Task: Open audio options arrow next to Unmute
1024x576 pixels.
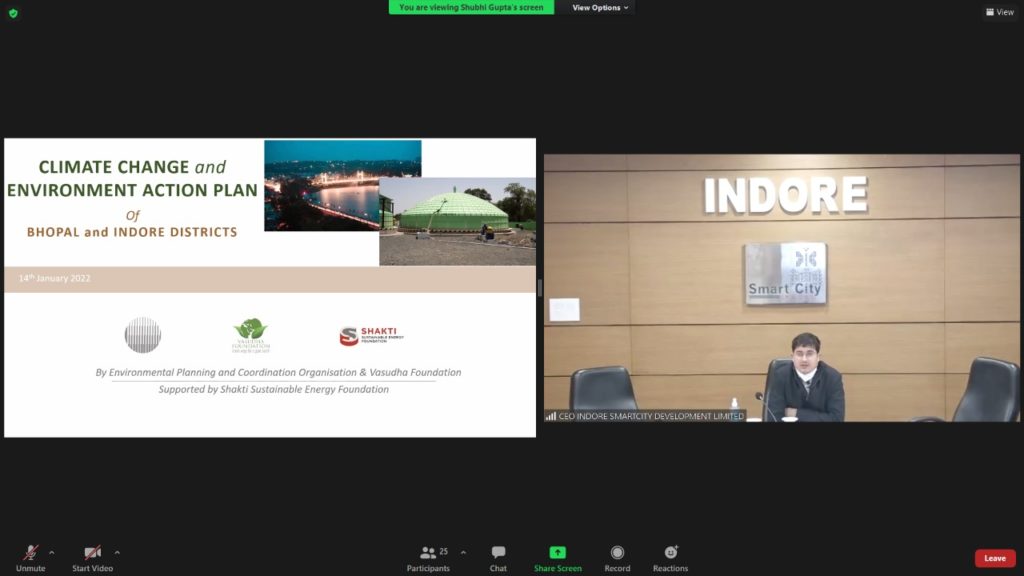Action: click(x=52, y=553)
